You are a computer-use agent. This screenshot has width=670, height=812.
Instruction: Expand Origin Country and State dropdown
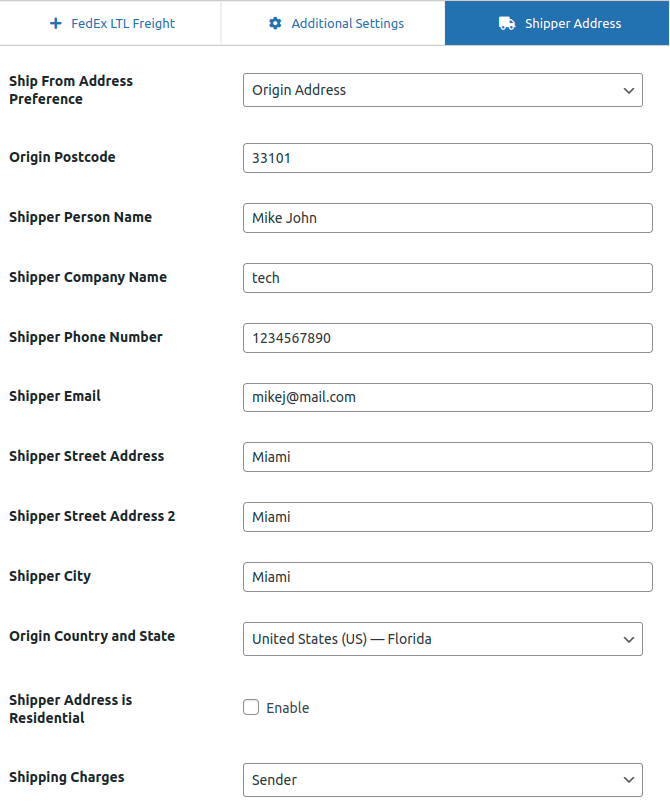tap(442, 639)
